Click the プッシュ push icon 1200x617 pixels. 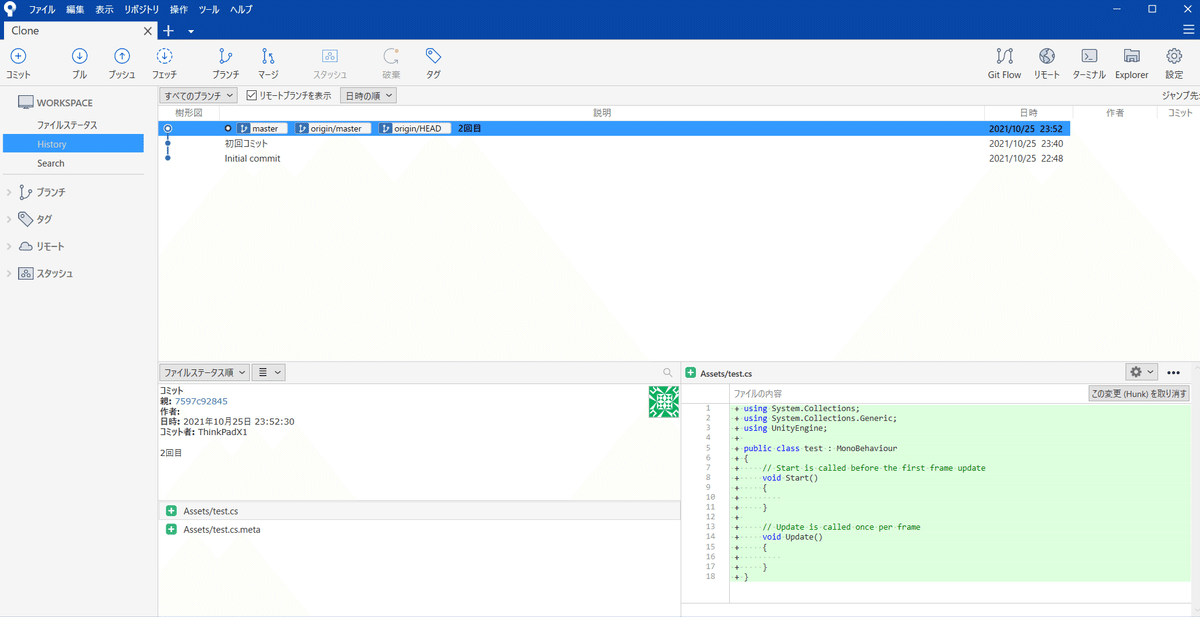point(122,57)
